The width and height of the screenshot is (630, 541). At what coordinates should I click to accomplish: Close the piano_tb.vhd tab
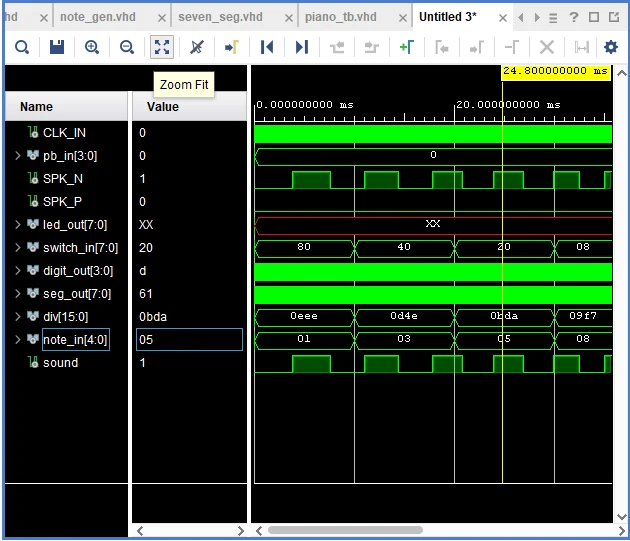[x=403, y=18]
